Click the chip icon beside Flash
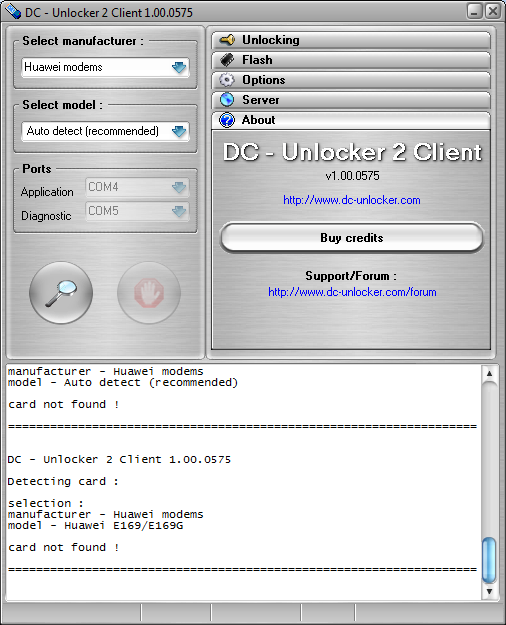506x625 pixels. [227, 60]
